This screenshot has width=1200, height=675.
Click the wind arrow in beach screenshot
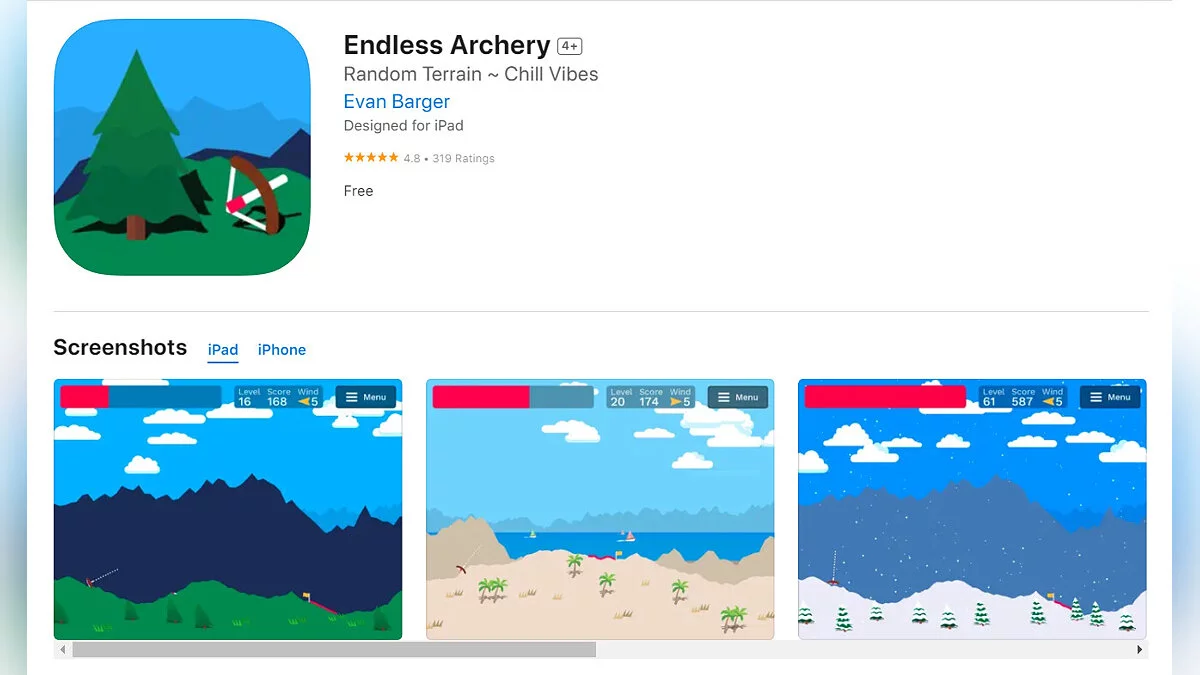[676, 402]
